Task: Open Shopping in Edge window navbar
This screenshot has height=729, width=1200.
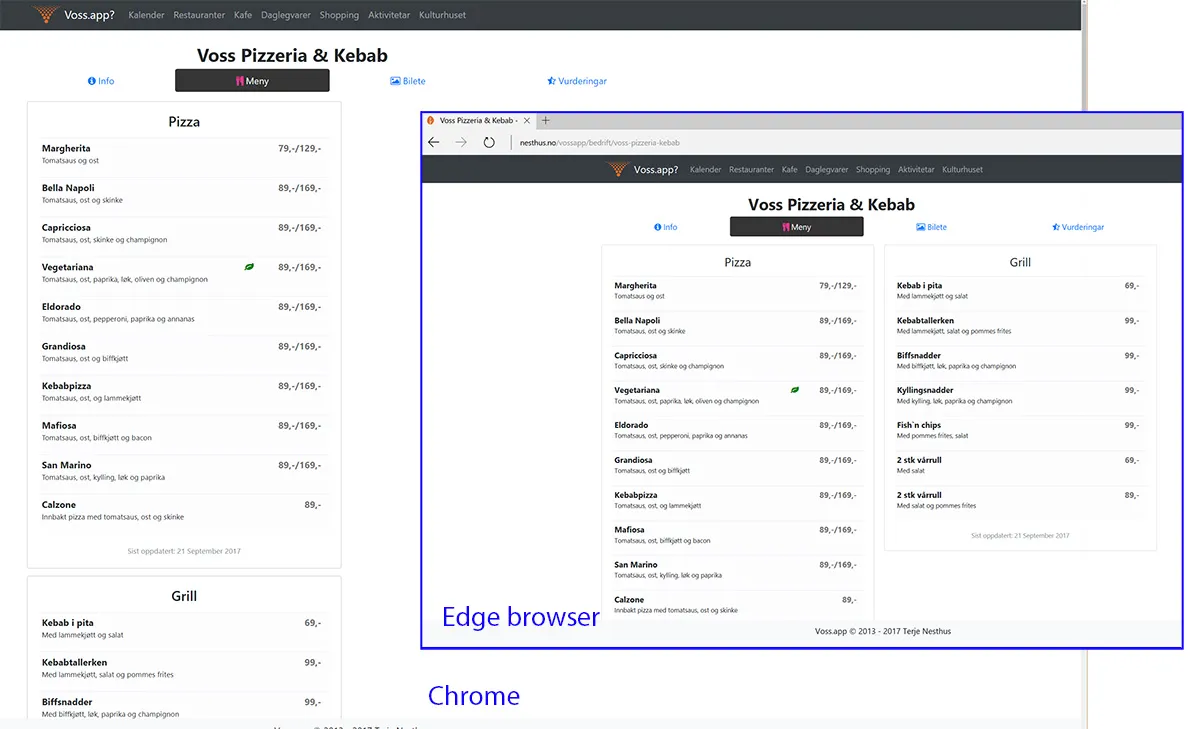Action: coord(873,170)
